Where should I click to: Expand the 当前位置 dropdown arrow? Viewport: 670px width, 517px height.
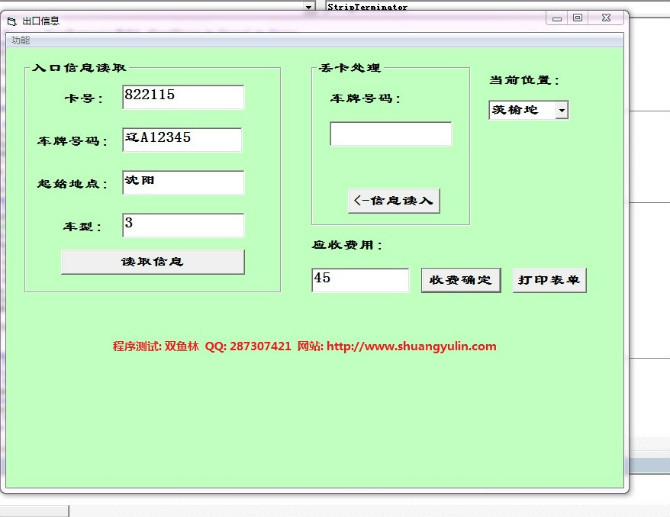(561, 110)
